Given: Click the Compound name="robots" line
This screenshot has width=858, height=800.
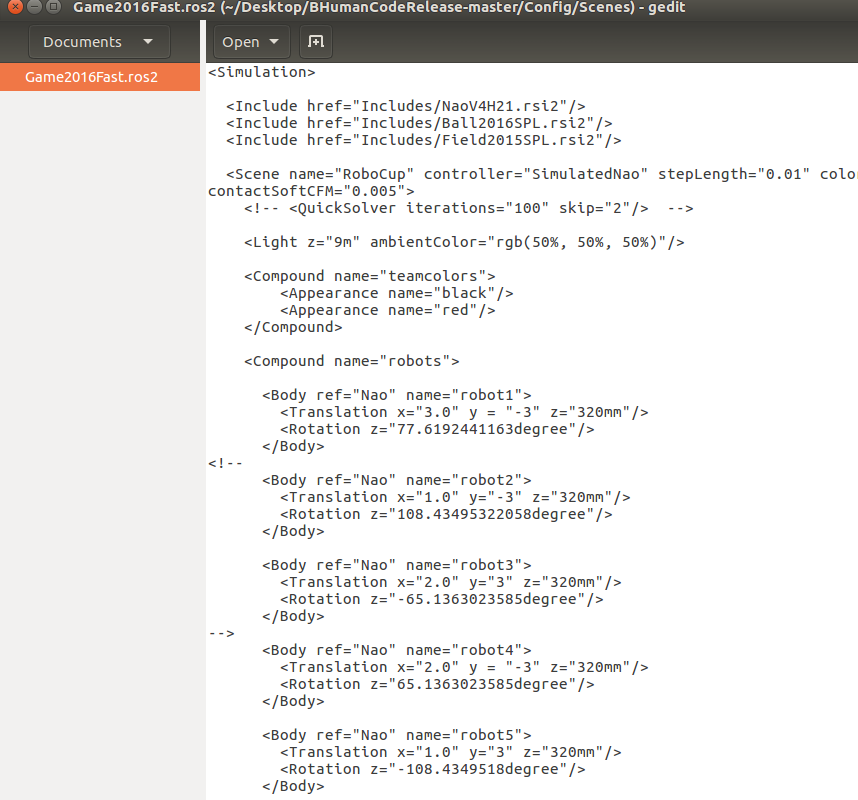Looking at the screenshot, I should click(352, 361).
